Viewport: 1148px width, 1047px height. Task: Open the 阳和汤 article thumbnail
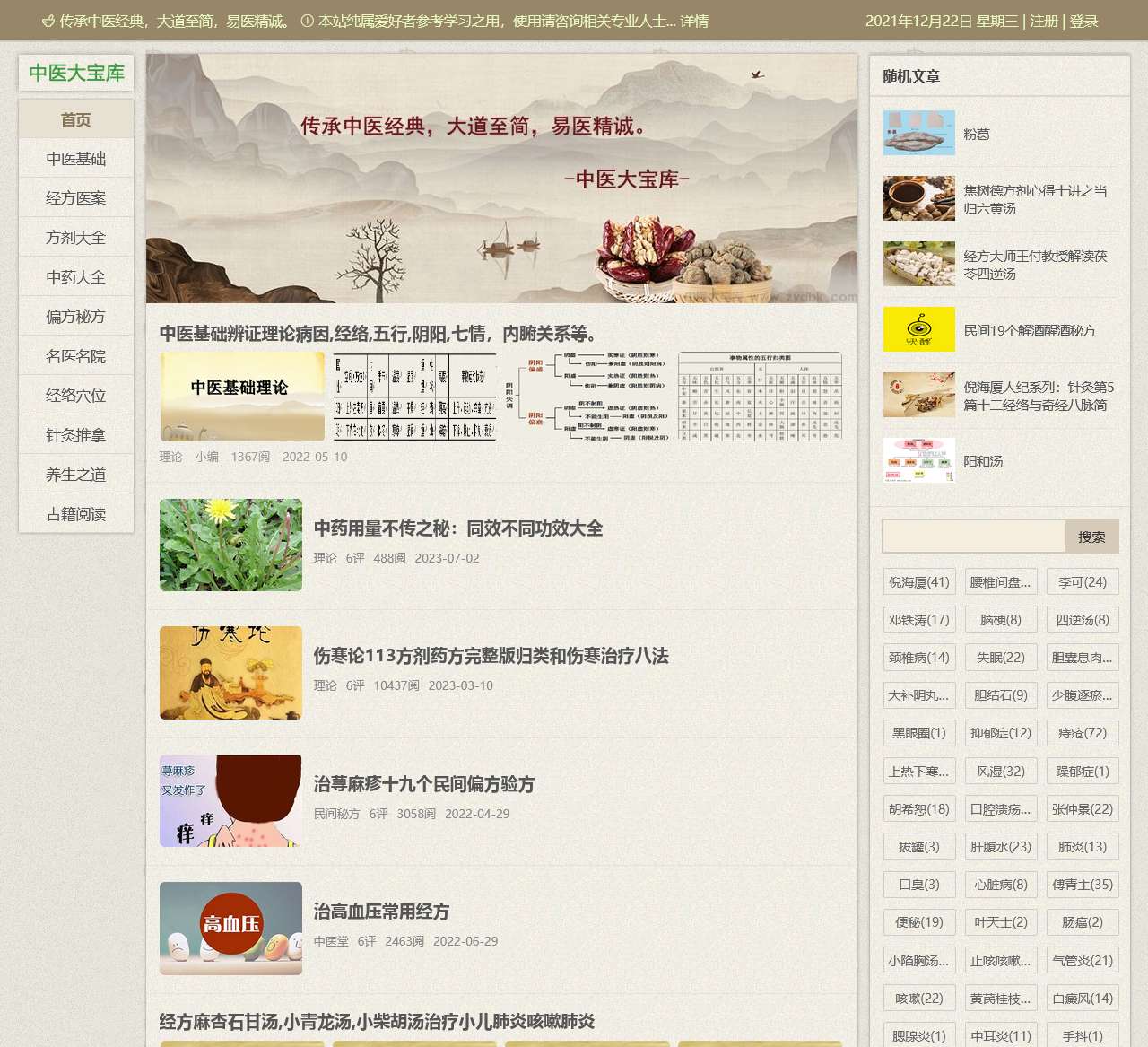pos(918,461)
